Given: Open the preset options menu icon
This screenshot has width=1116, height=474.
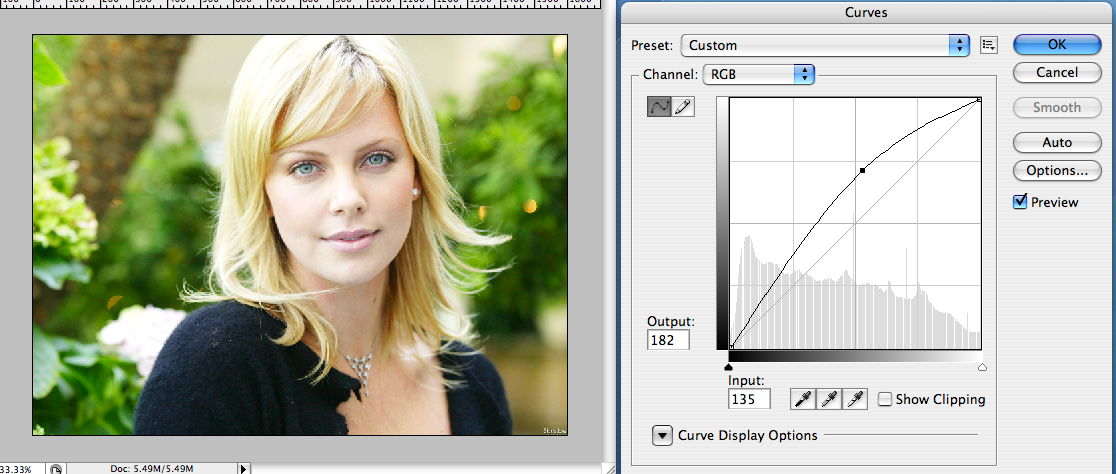Looking at the screenshot, I should click(x=989, y=45).
